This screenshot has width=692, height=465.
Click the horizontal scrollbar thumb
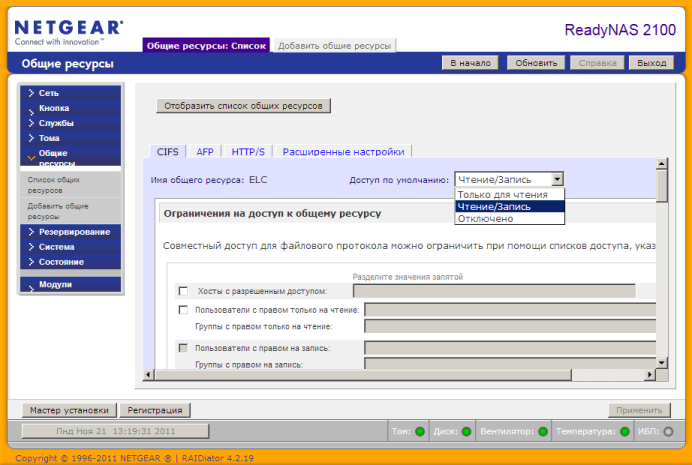(363, 375)
